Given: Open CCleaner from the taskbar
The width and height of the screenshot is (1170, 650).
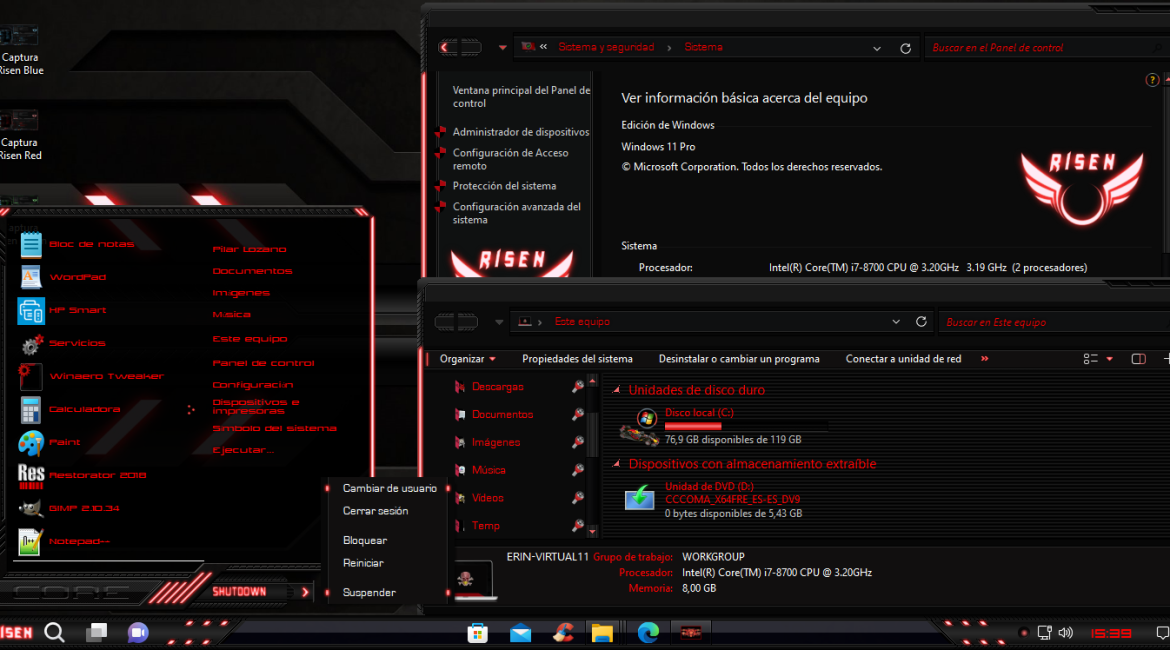Looking at the screenshot, I should (x=564, y=632).
